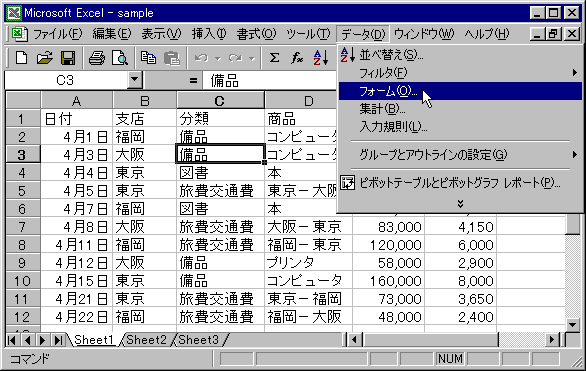Open the ツール menu
Viewport: 586px width, 371px height.
[x=308, y=34]
